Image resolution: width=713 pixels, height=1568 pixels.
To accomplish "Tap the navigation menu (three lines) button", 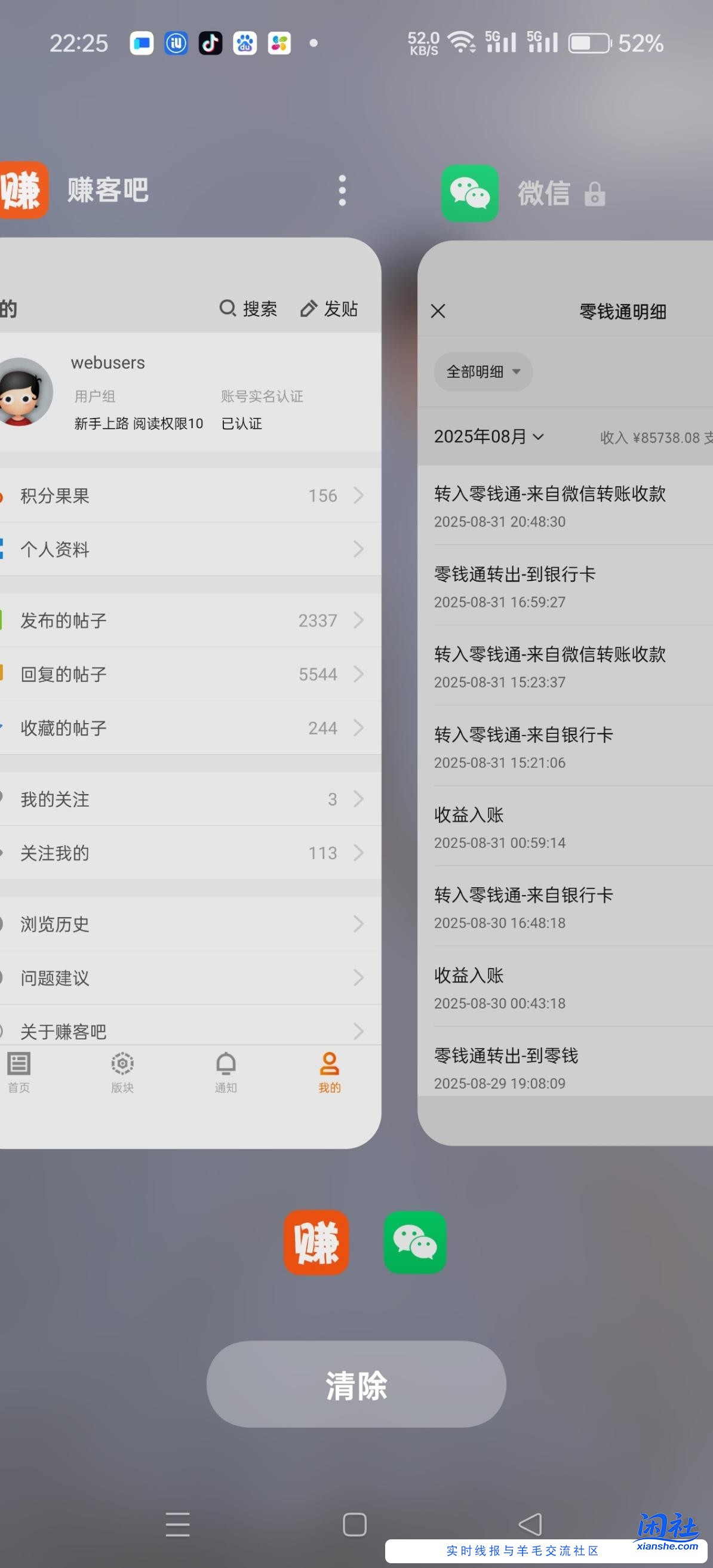I will [178, 1525].
